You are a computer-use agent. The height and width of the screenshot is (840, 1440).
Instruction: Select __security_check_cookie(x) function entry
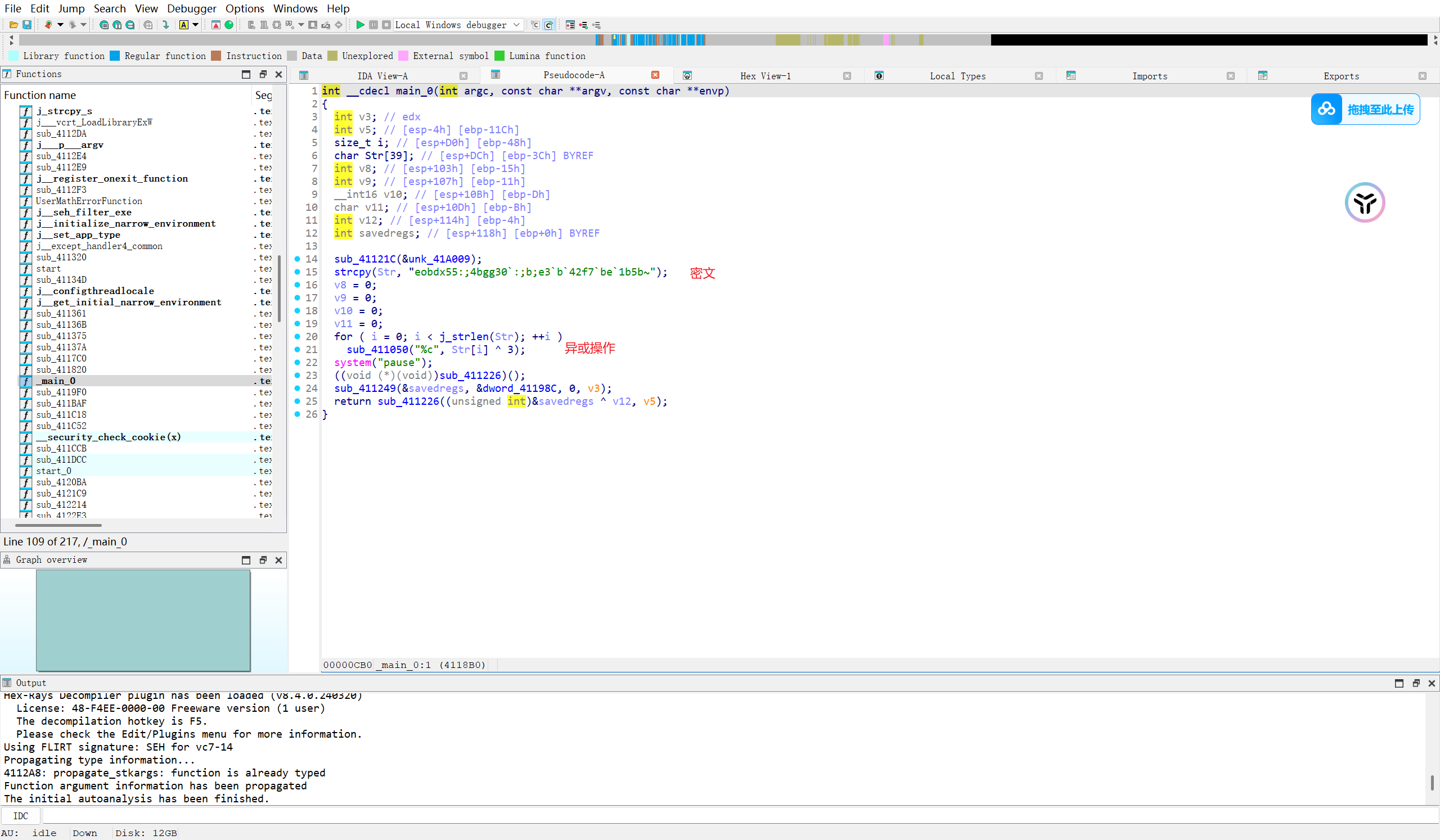tap(109, 437)
